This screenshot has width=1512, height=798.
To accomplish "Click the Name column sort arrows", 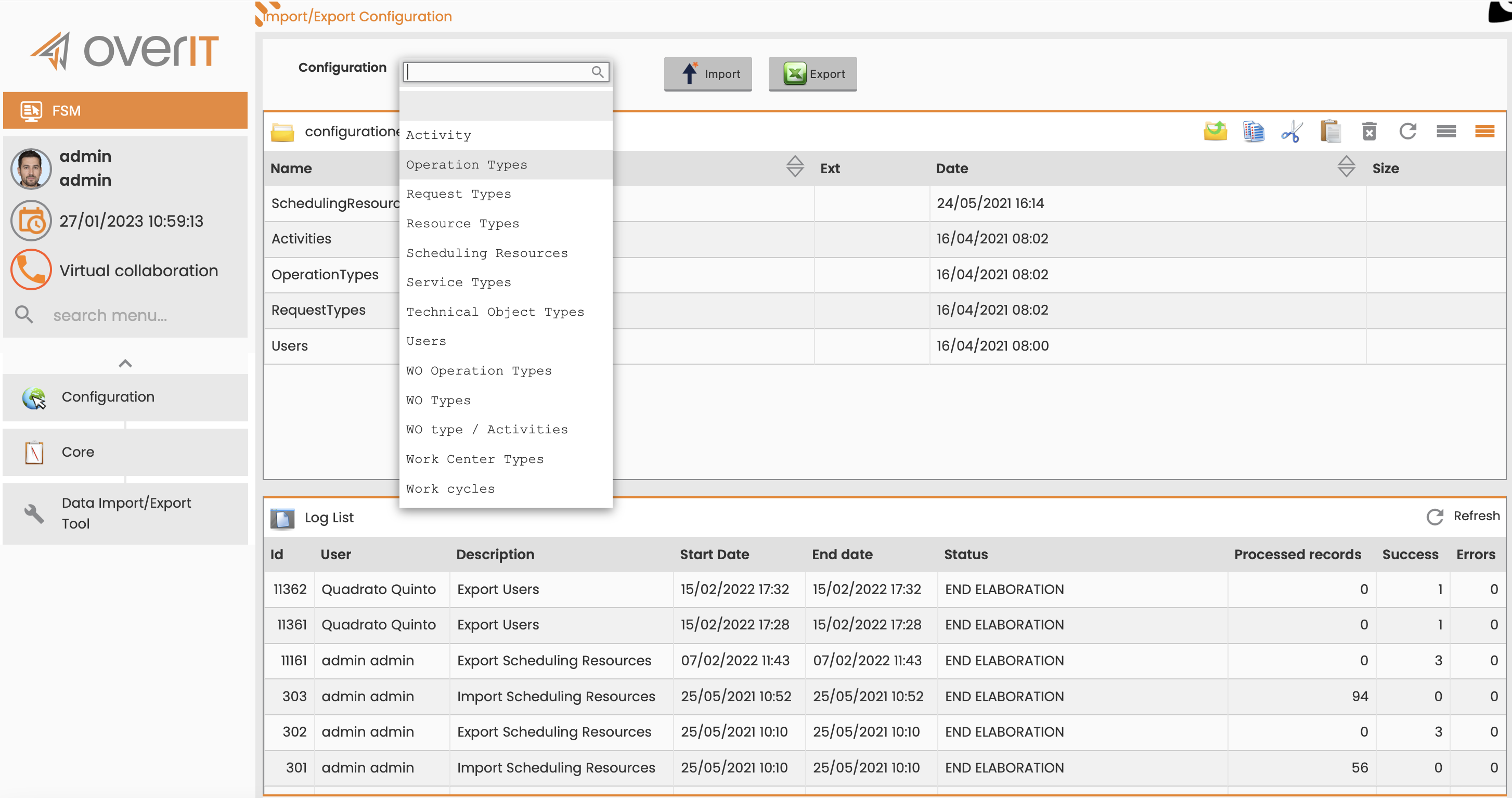I will [x=795, y=167].
